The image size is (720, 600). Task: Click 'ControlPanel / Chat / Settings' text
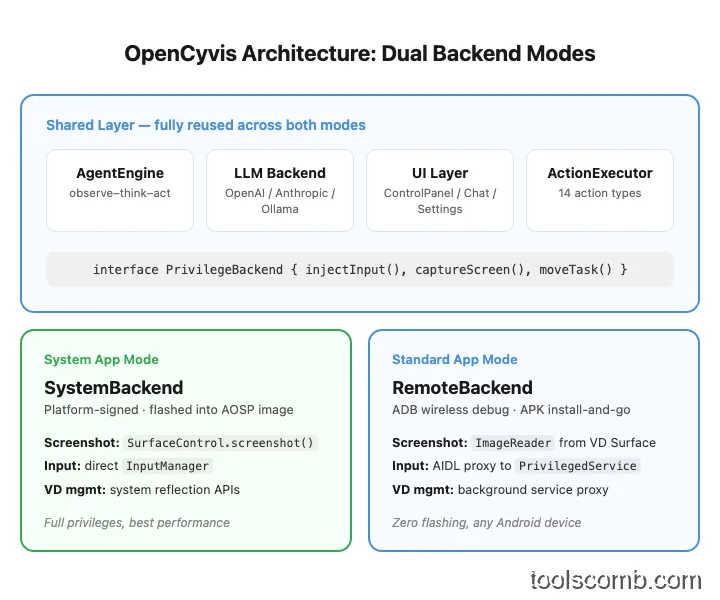pos(440,201)
